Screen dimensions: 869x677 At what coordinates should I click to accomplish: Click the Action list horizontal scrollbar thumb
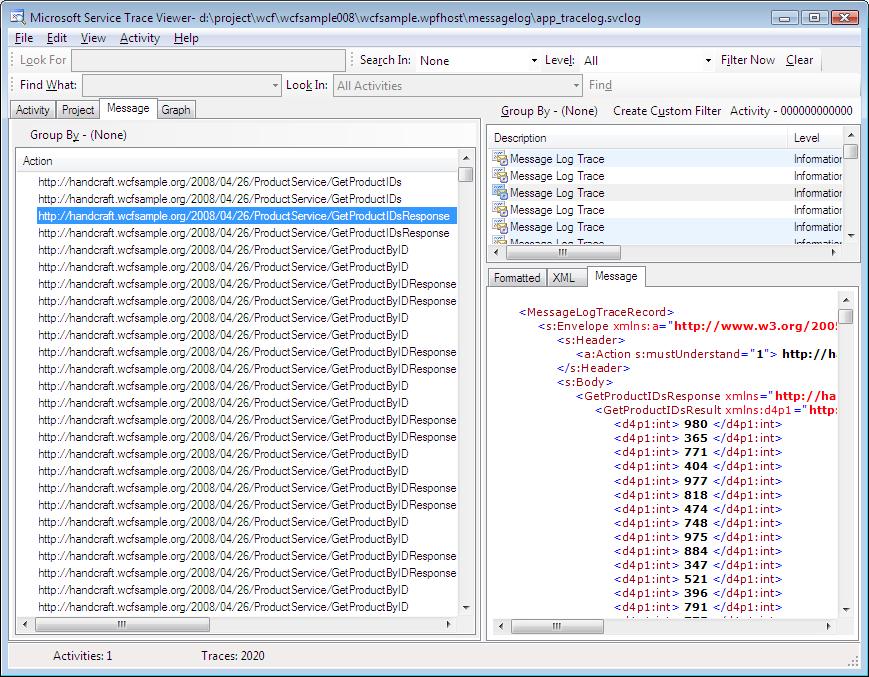(122, 624)
